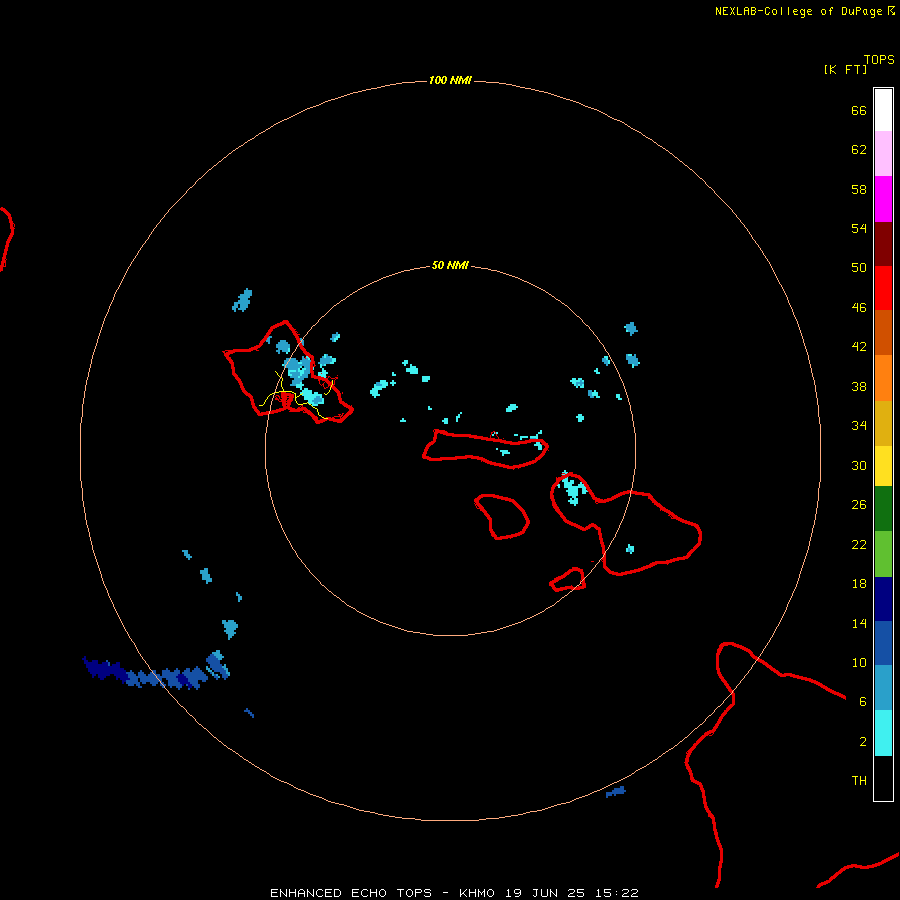Click the 50 legend value

tap(859, 267)
